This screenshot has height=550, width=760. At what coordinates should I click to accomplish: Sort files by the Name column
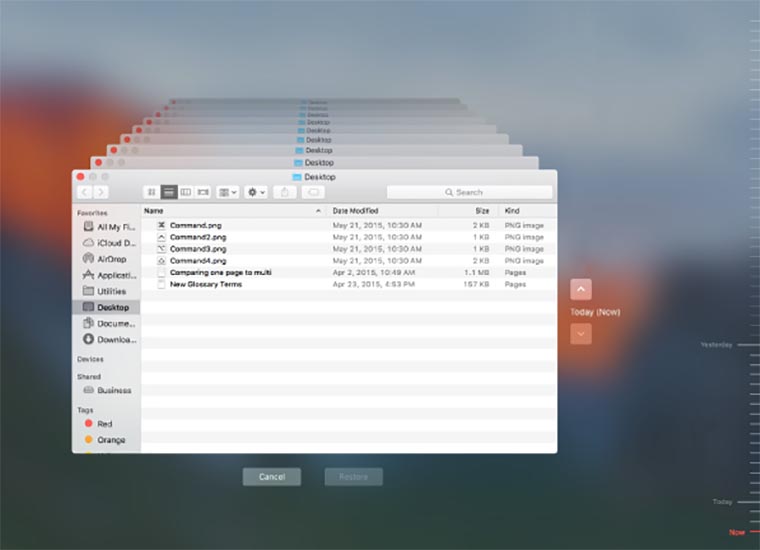(x=234, y=211)
